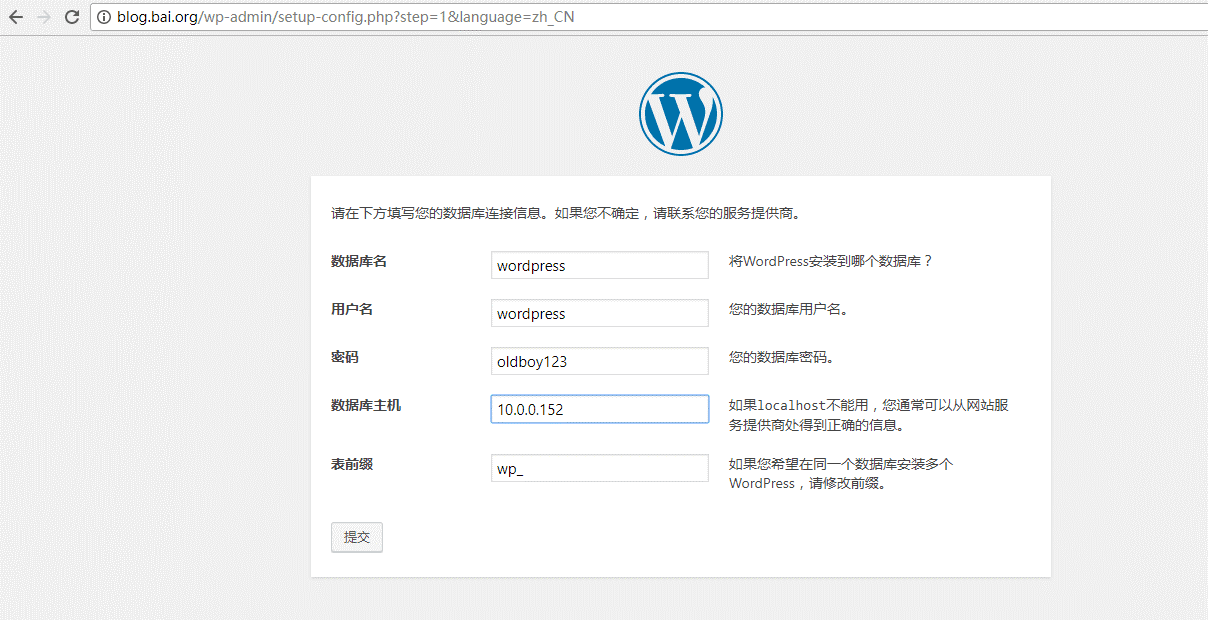Click the 密码 label
The image size is (1208, 620).
(345, 357)
